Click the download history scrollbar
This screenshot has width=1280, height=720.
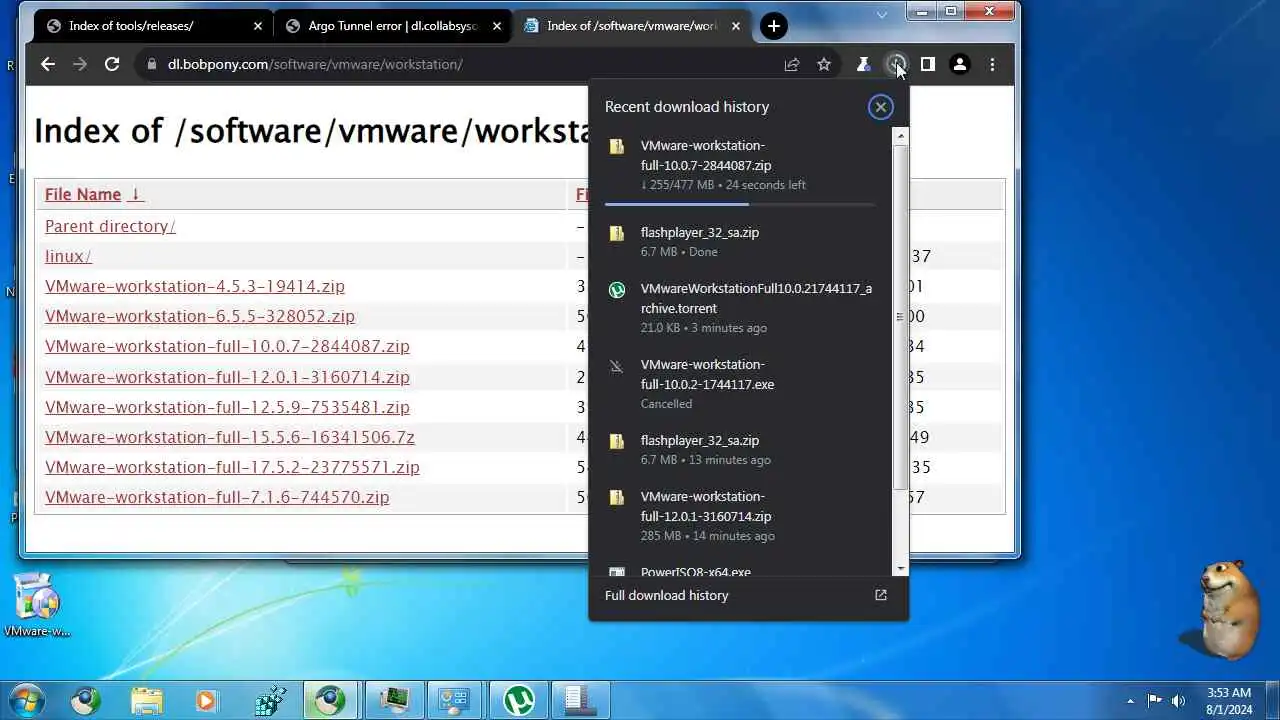[x=900, y=316]
